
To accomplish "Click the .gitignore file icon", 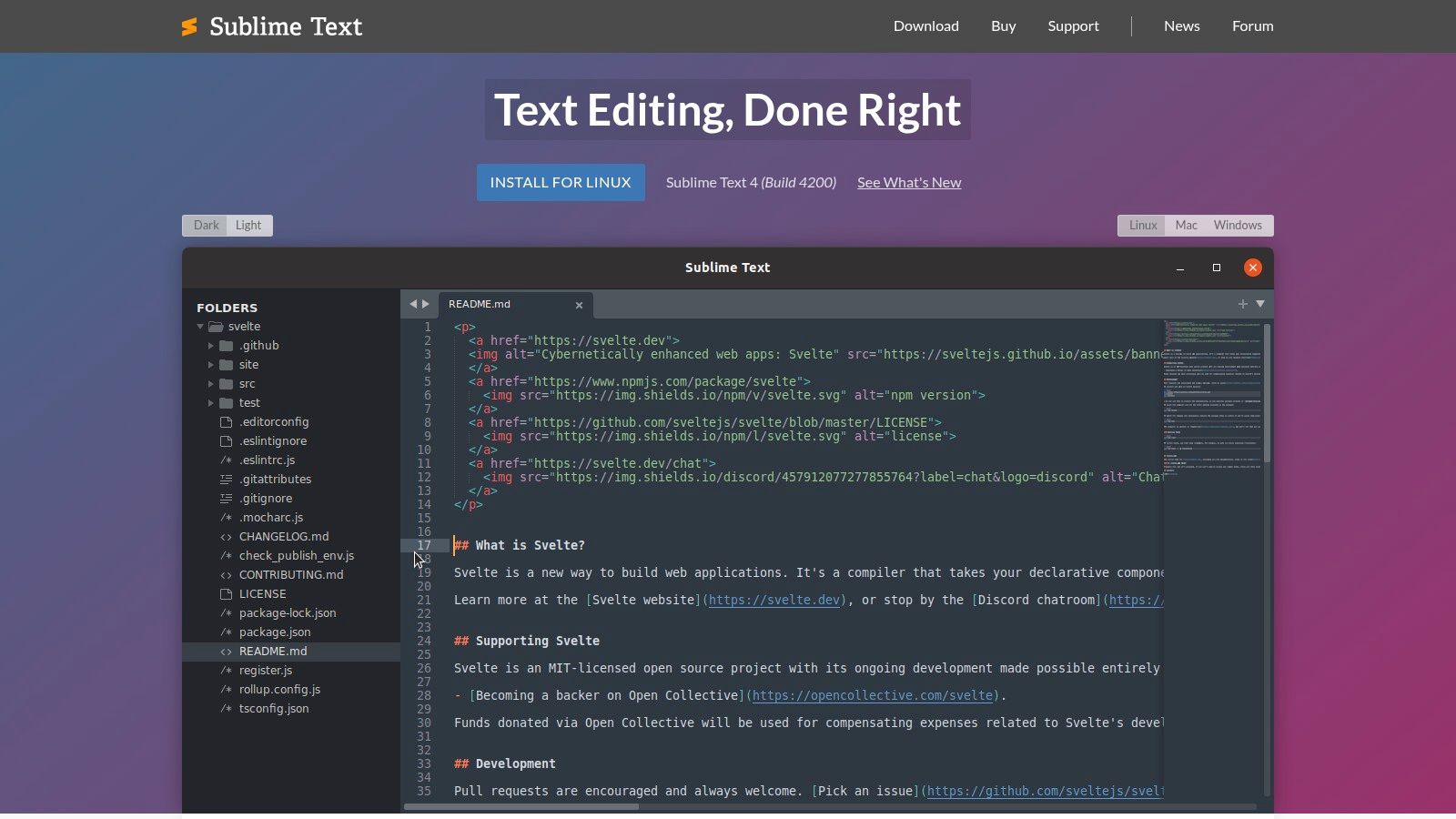I will click(226, 498).
